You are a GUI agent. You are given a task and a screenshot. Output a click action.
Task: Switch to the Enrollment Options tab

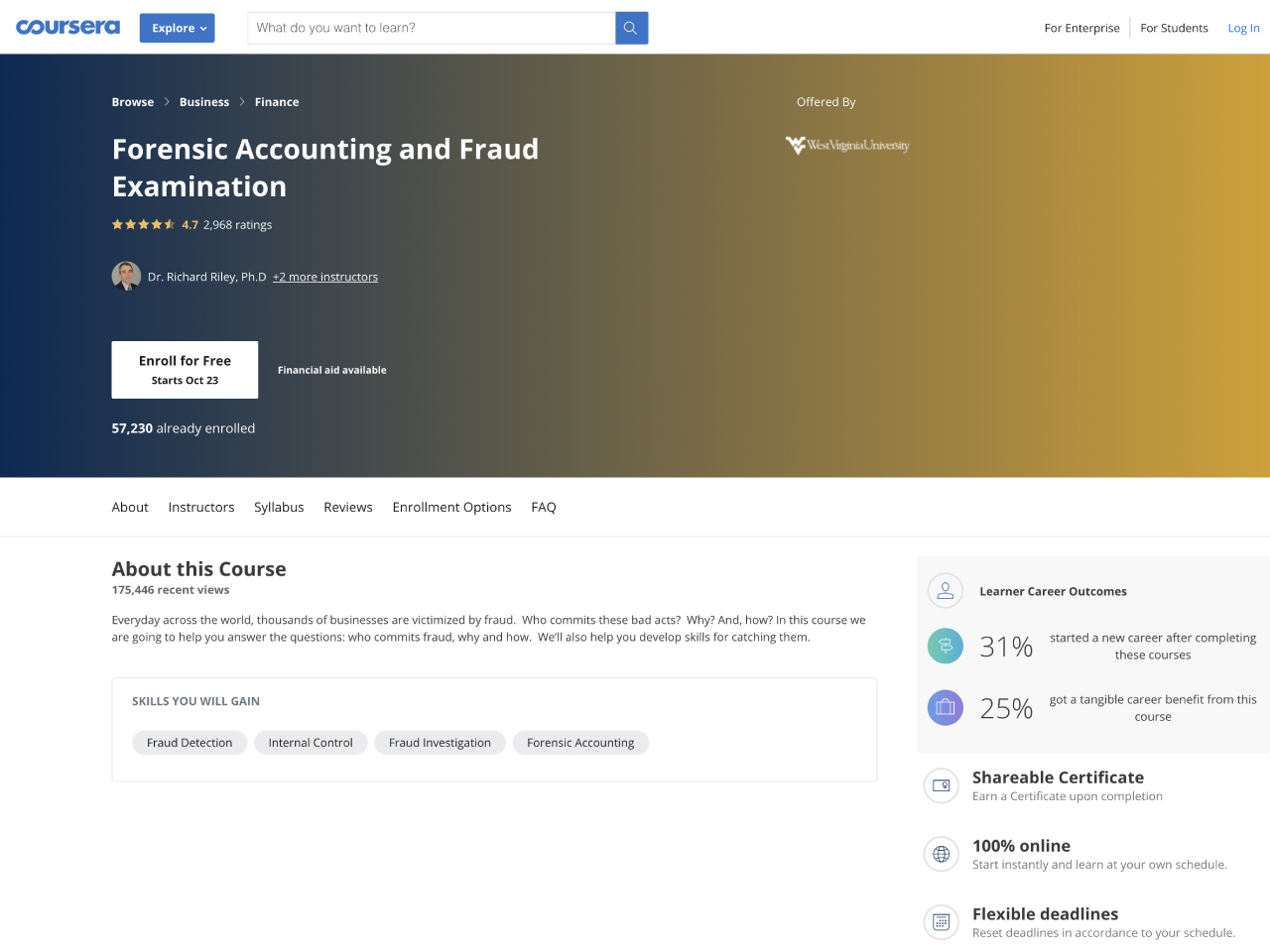click(x=452, y=507)
